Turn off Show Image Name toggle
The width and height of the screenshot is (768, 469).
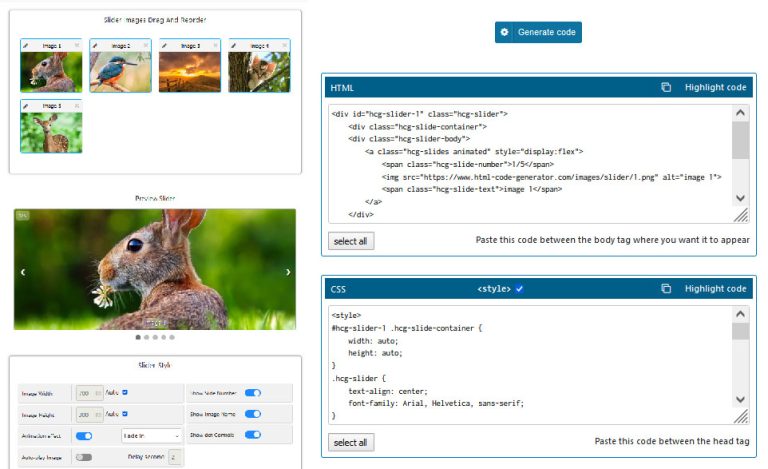(253, 414)
